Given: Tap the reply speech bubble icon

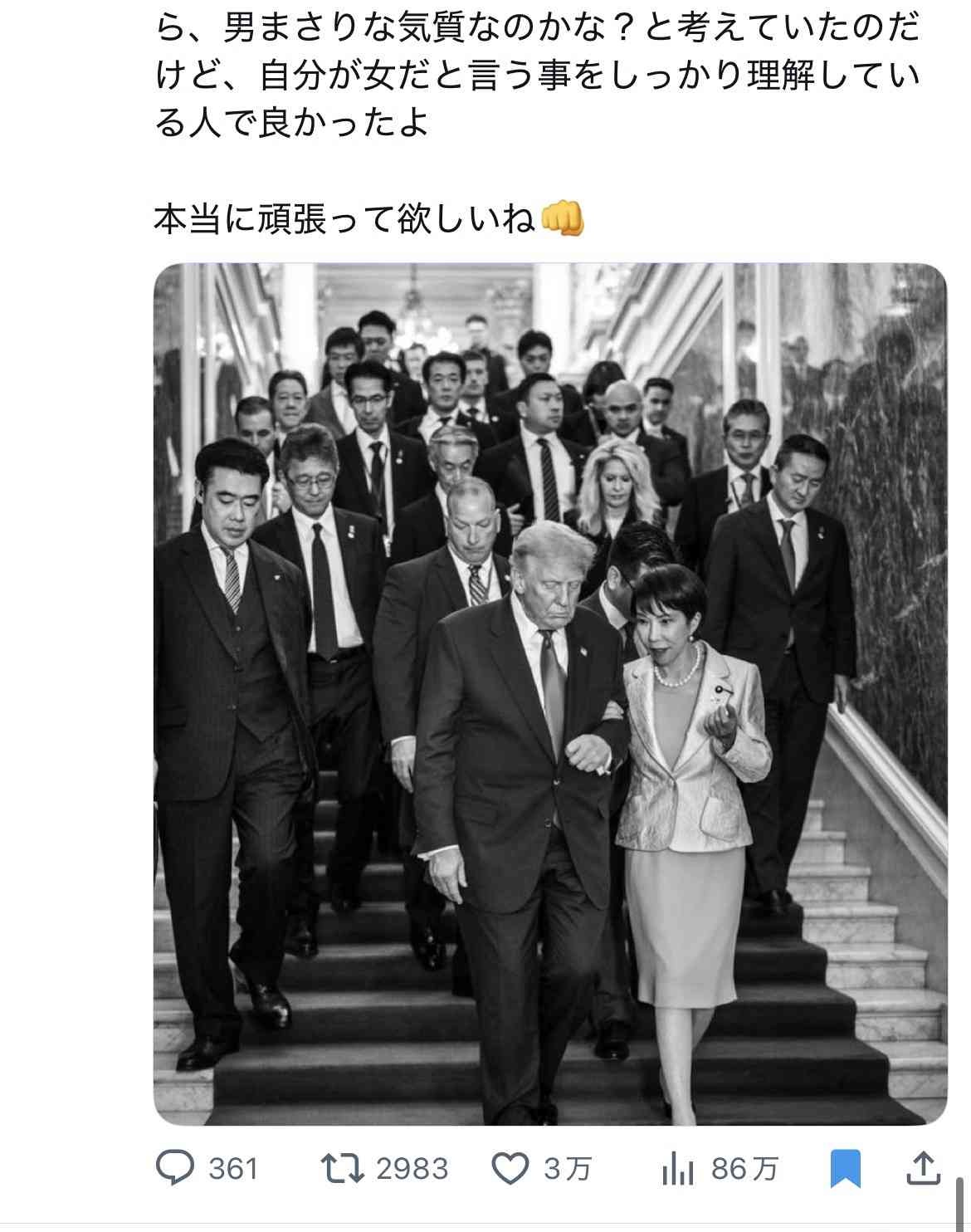Looking at the screenshot, I should tap(175, 1169).
